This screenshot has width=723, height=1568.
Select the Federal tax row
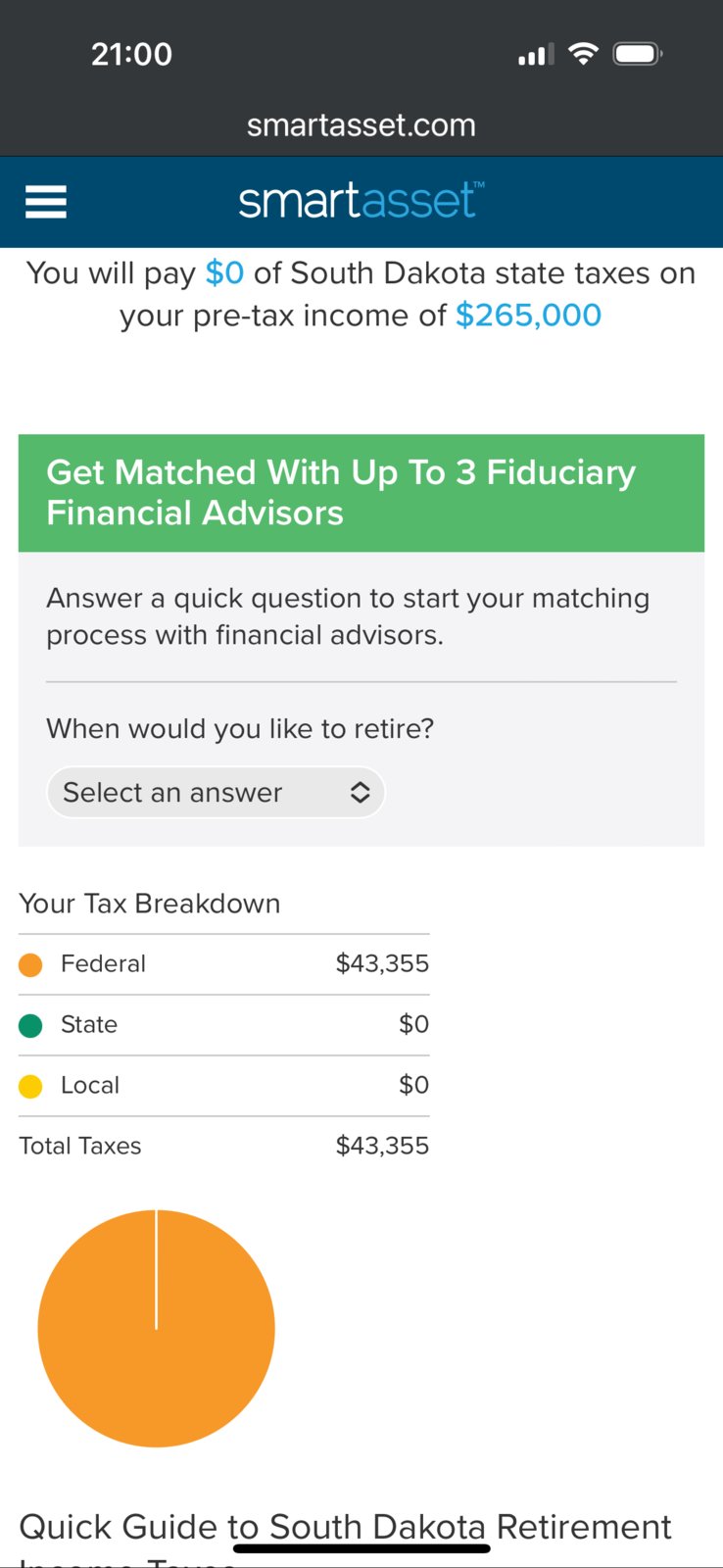224,964
